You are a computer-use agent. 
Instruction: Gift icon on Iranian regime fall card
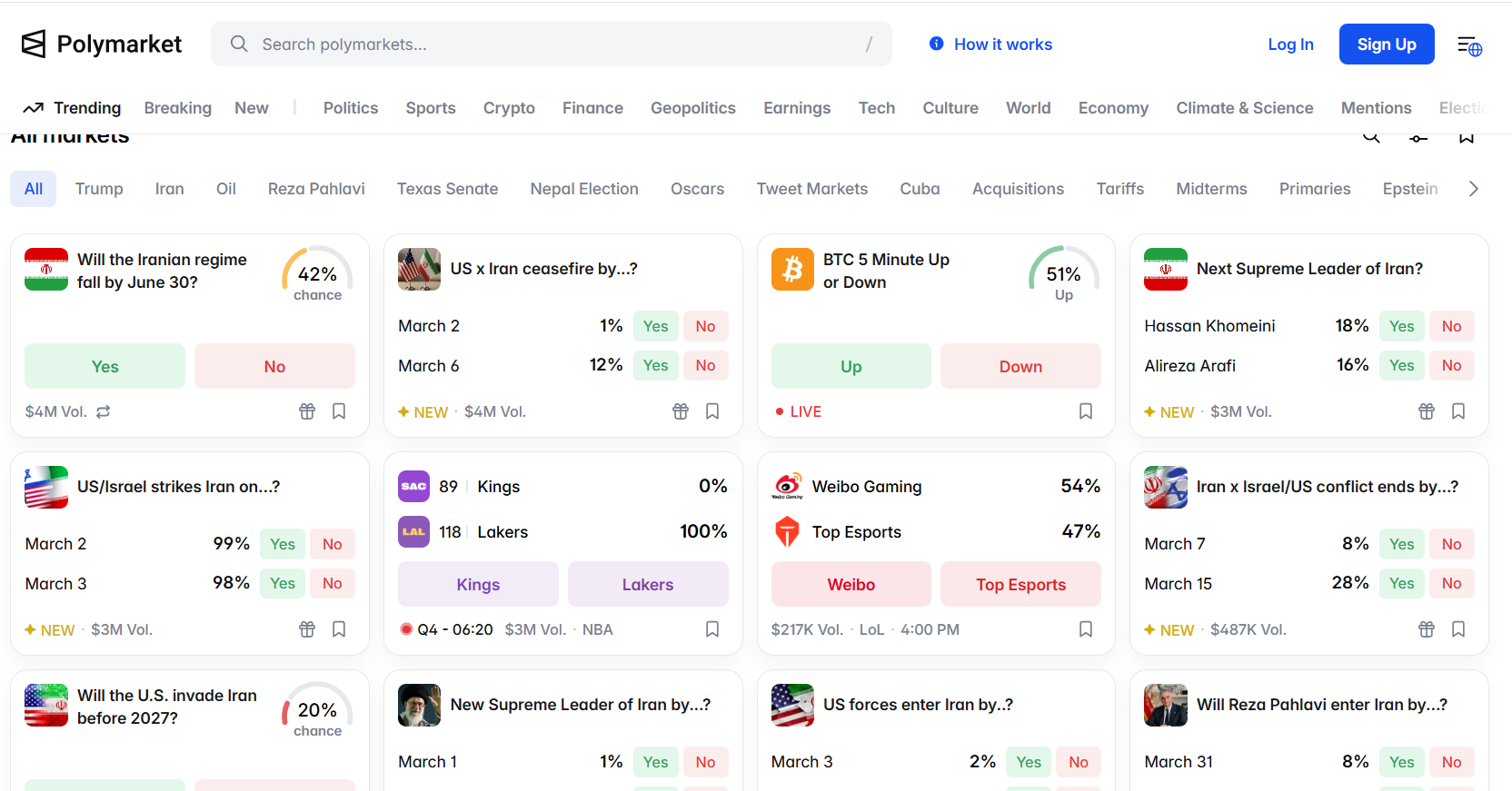pos(307,411)
